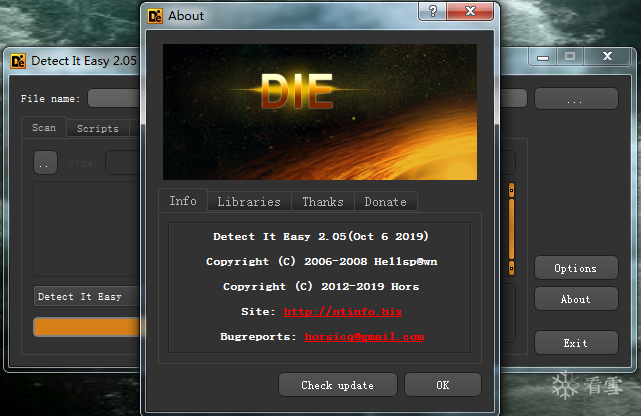The width and height of the screenshot is (641, 416).
Task: Open the Scripts tab in main window
Action: [98, 128]
